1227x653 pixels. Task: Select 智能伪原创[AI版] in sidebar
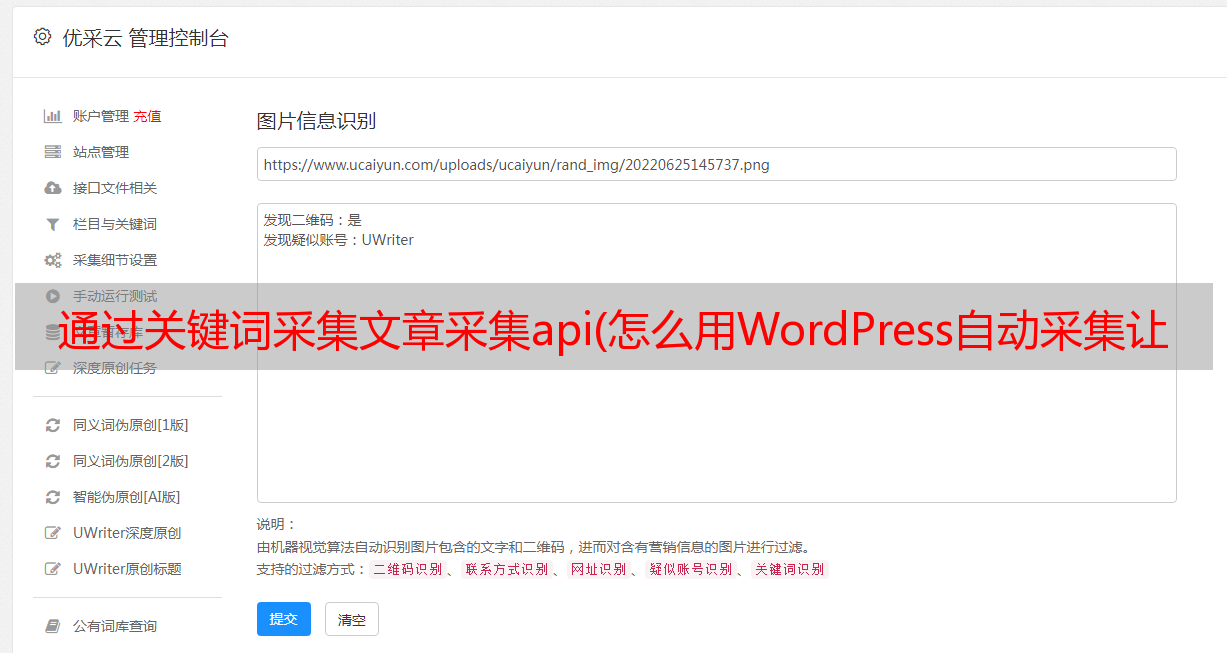pos(127,497)
